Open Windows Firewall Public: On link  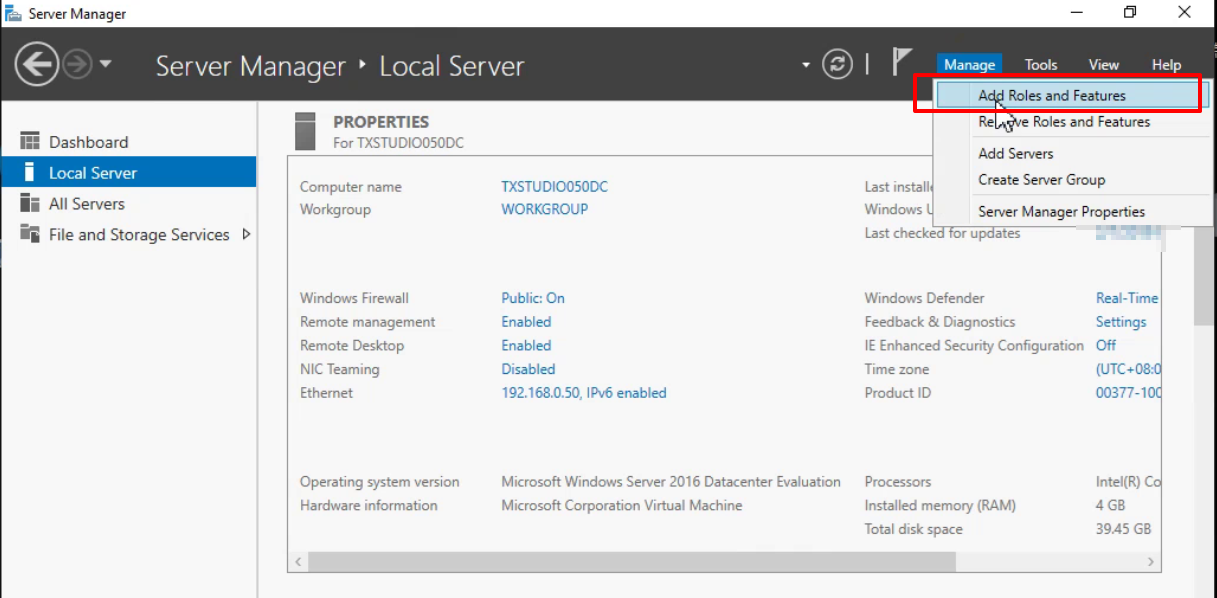(x=533, y=298)
